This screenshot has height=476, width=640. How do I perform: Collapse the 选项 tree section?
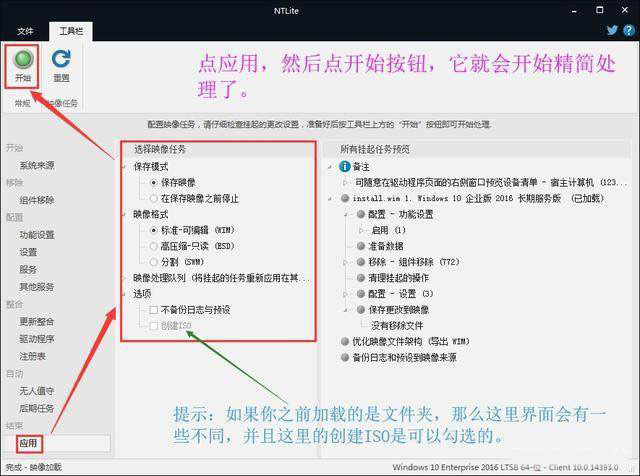pos(124,294)
